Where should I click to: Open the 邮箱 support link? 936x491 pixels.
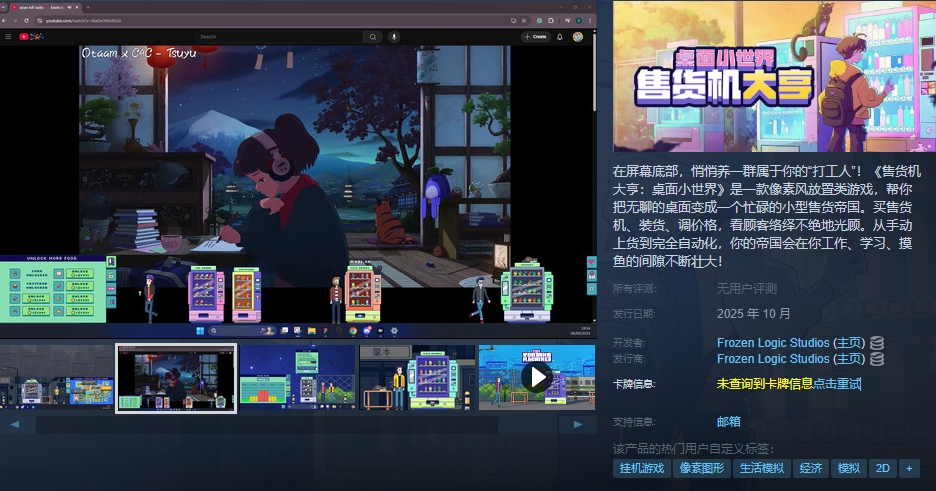(x=729, y=422)
